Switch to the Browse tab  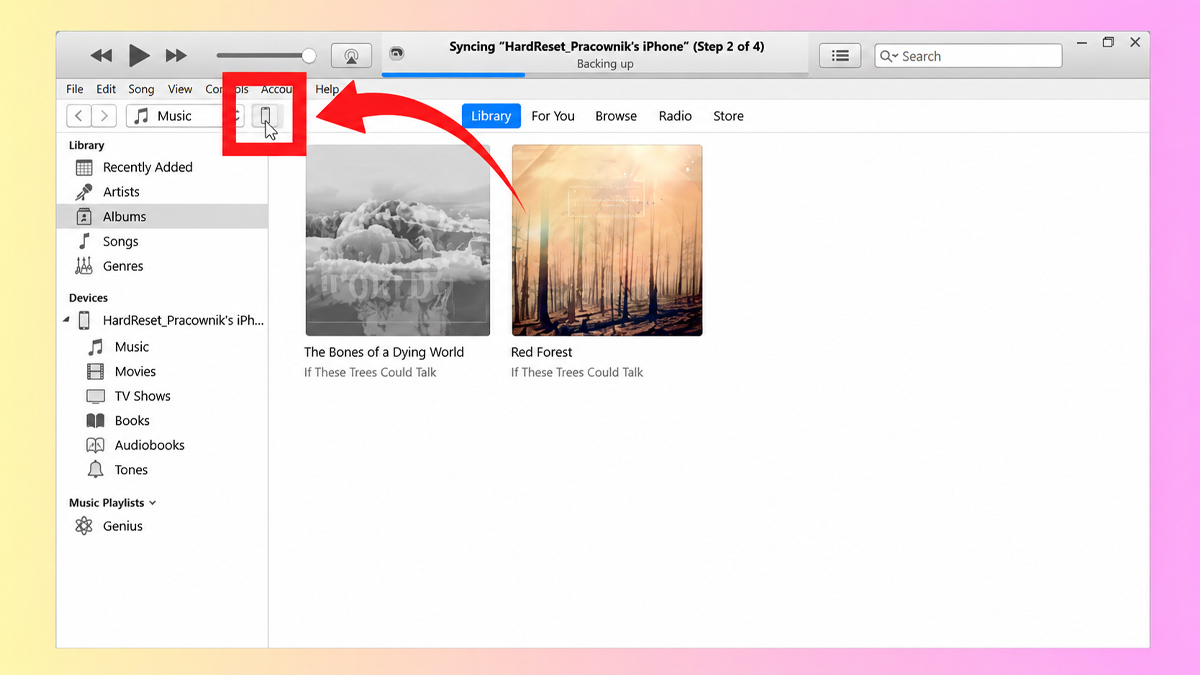pos(616,116)
